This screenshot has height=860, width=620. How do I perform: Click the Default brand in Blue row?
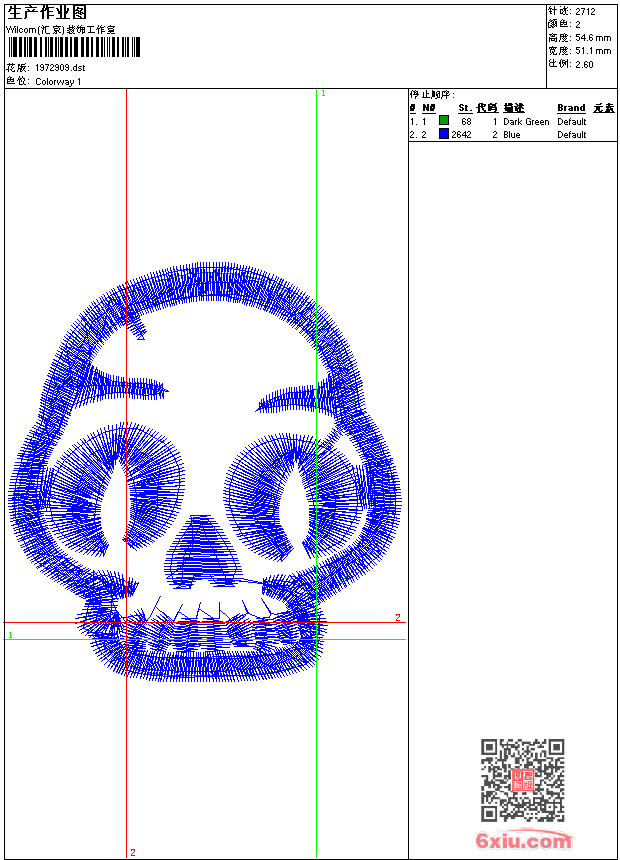point(571,135)
